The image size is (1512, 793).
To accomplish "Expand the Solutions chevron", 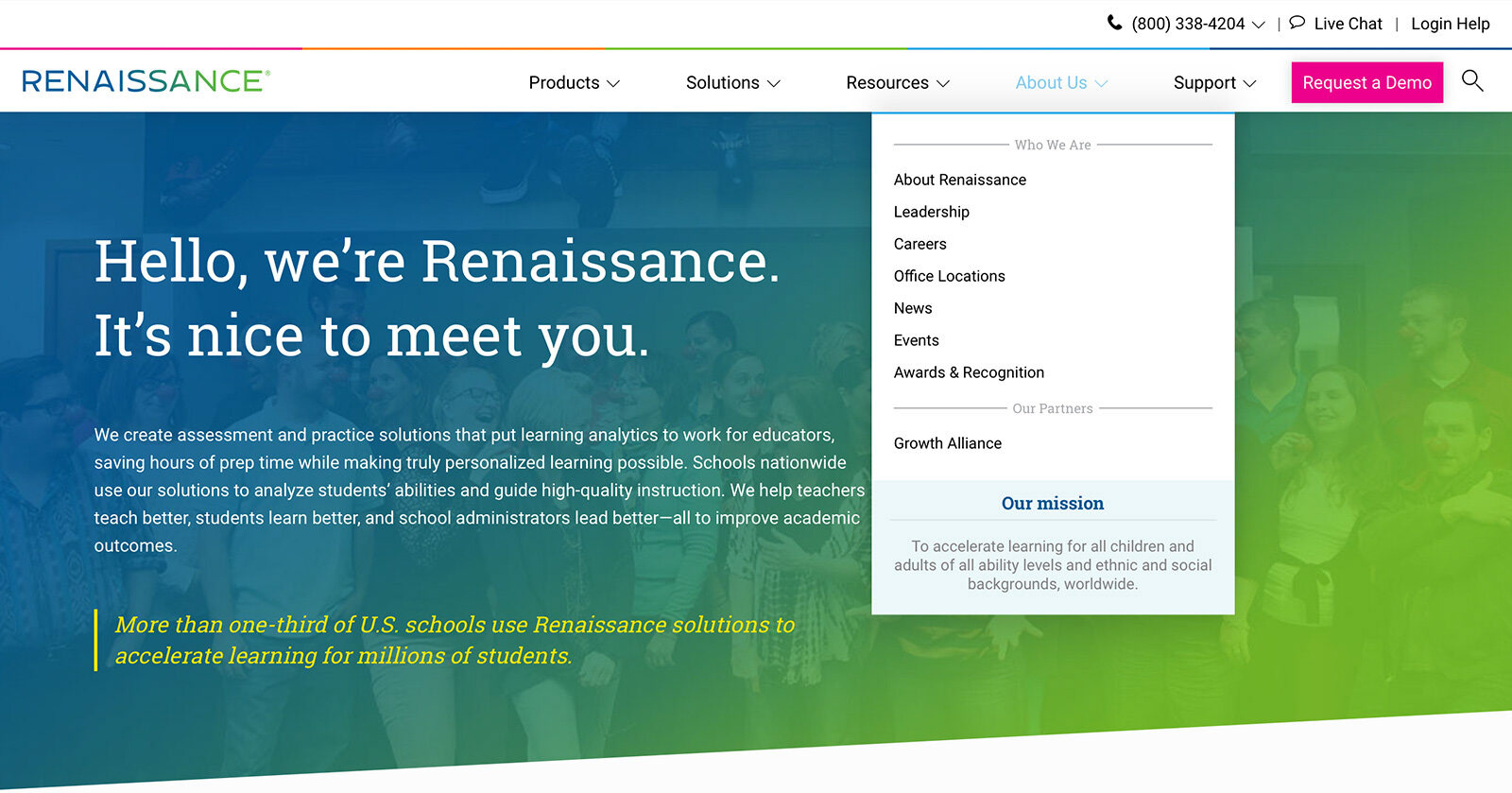I will click(x=774, y=83).
